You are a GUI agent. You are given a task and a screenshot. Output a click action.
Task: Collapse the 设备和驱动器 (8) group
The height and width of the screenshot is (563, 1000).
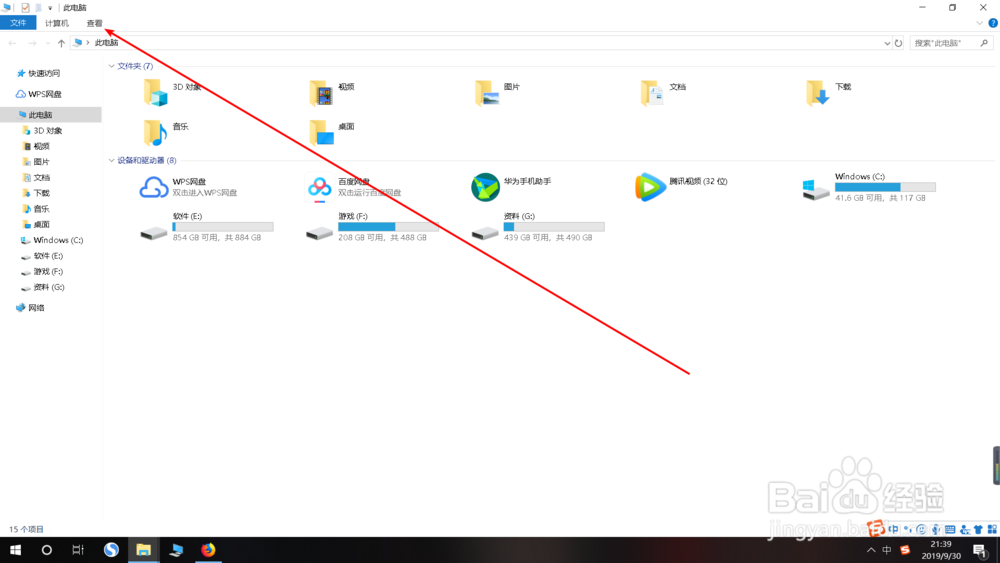pos(112,161)
